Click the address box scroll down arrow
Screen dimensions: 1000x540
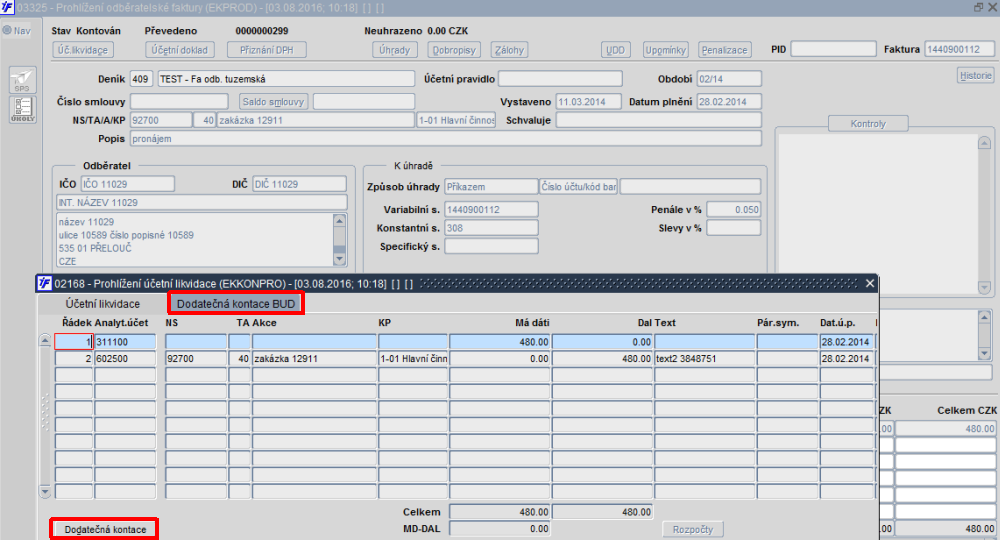click(339, 259)
